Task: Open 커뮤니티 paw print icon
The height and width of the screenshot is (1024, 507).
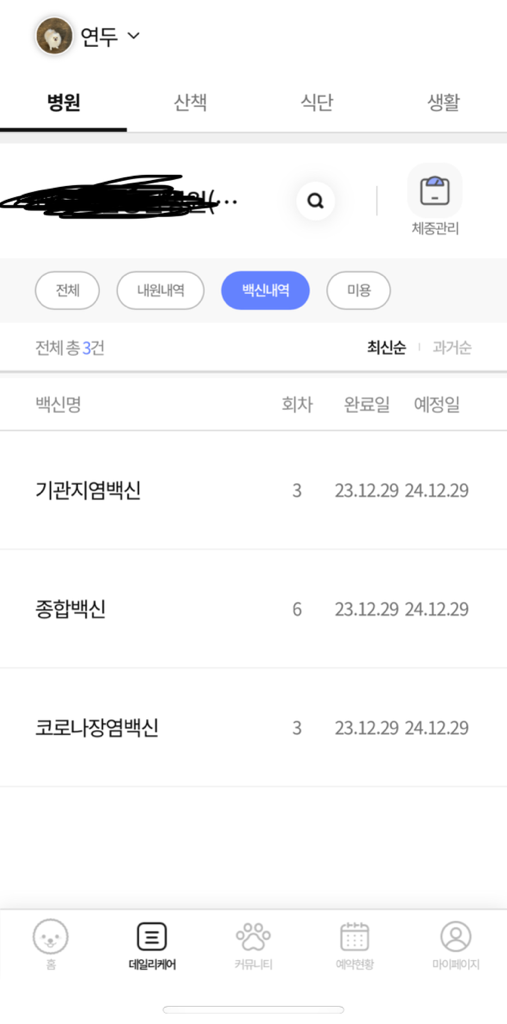Action: pyautogui.click(x=253, y=937)
